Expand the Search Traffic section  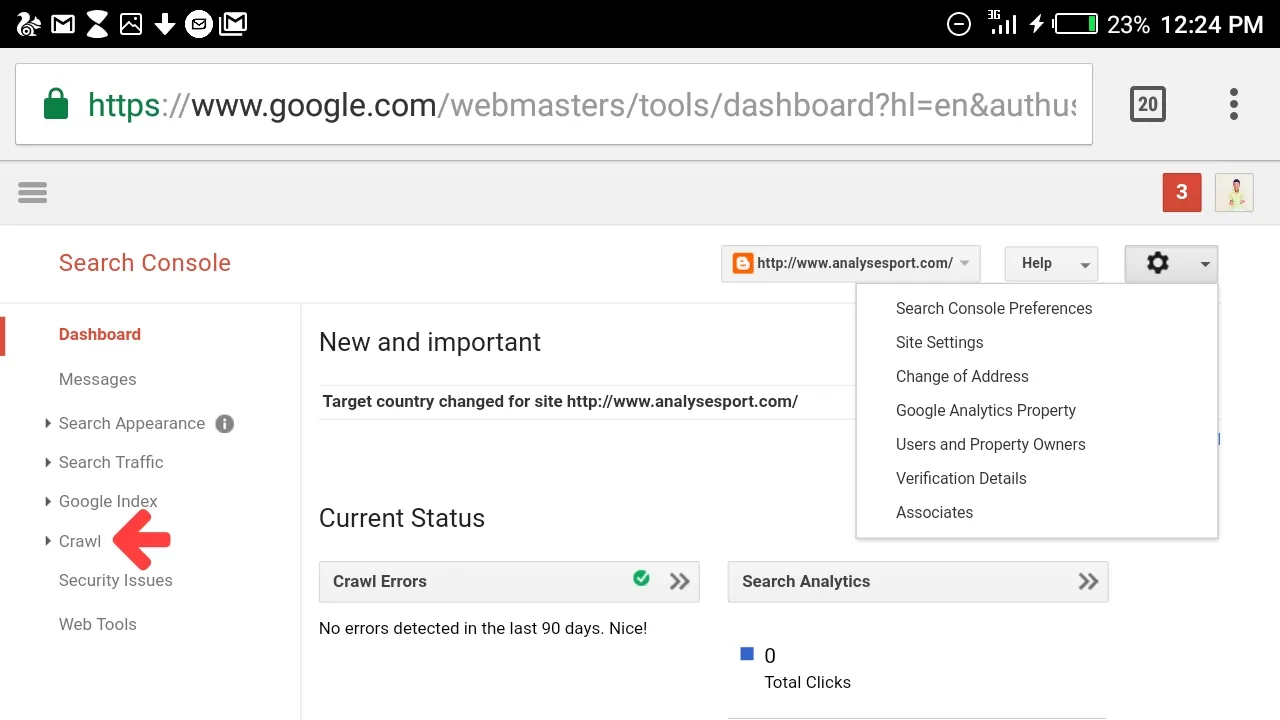[104, 462]
